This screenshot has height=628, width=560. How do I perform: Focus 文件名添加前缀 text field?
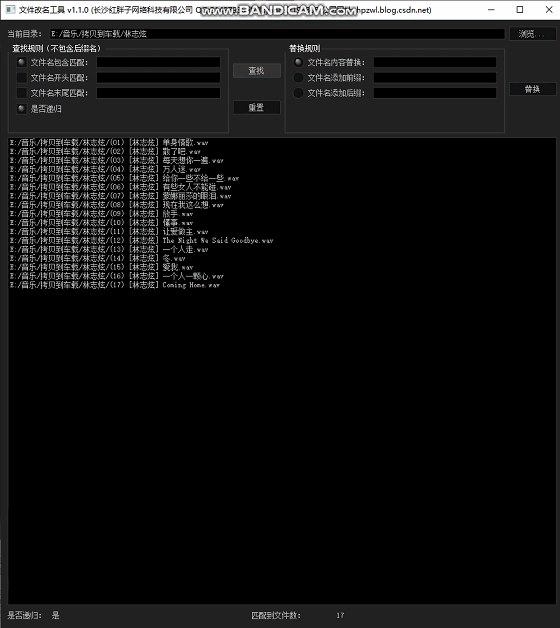click(x=435, y=77)
